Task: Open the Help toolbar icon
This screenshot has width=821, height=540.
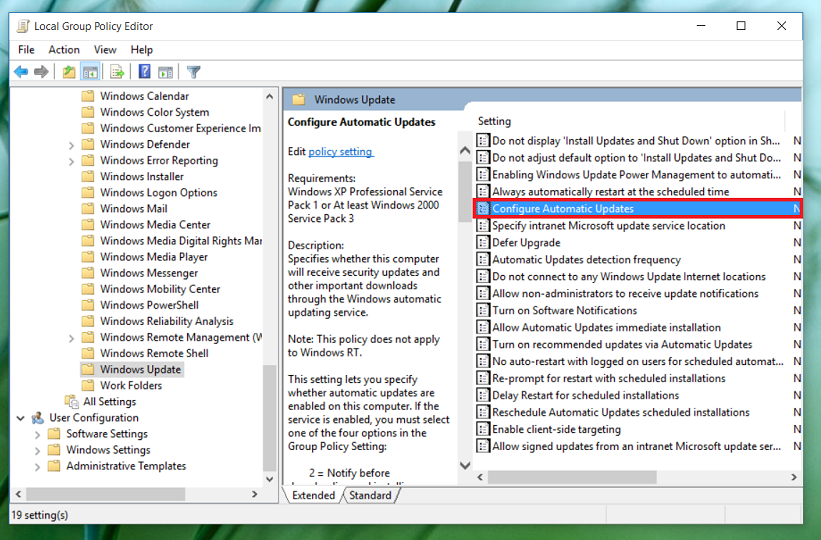Action: (145, 72)
